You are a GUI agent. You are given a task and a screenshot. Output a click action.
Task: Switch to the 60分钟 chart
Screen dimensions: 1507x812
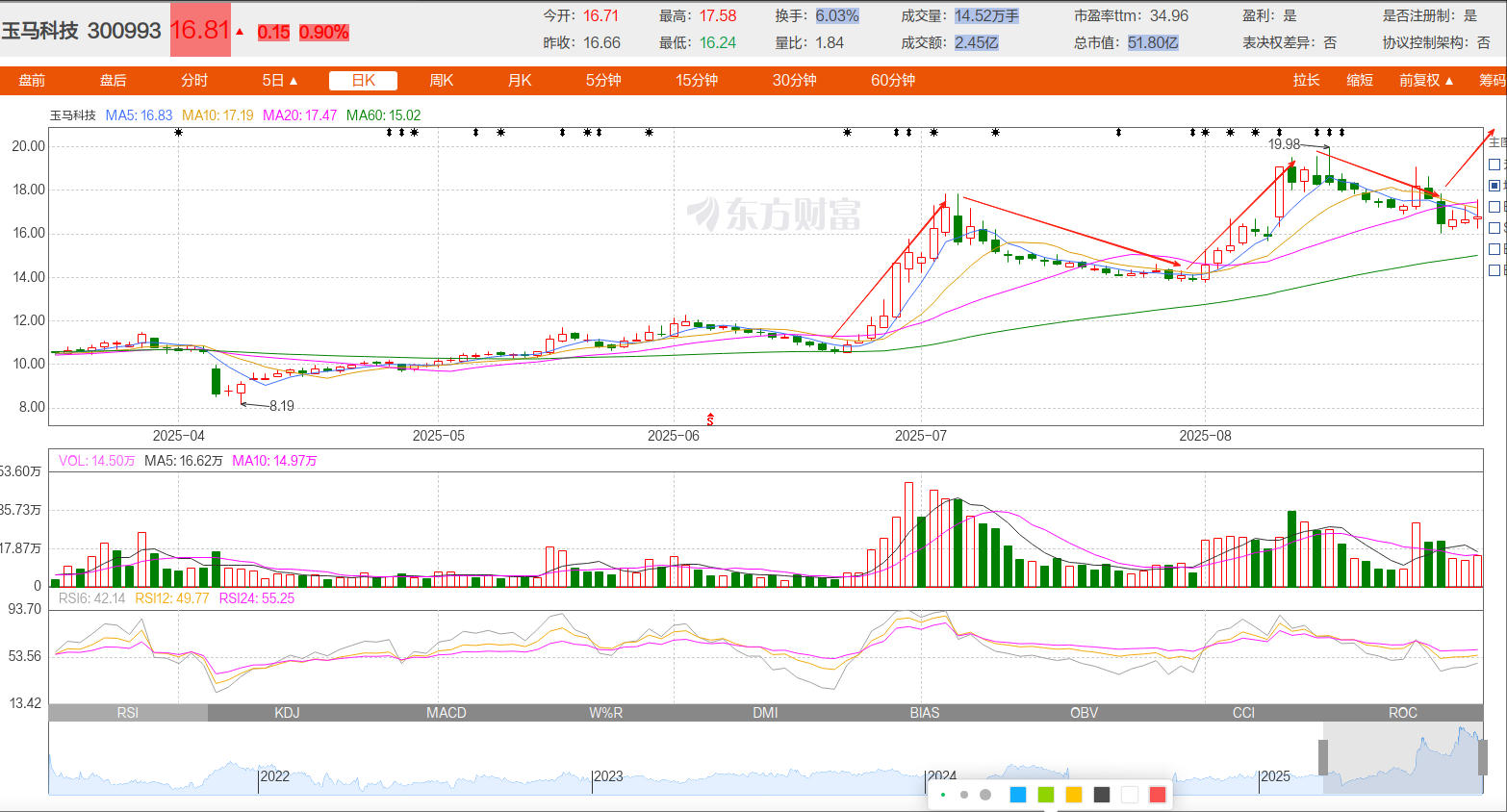point(893,81)
